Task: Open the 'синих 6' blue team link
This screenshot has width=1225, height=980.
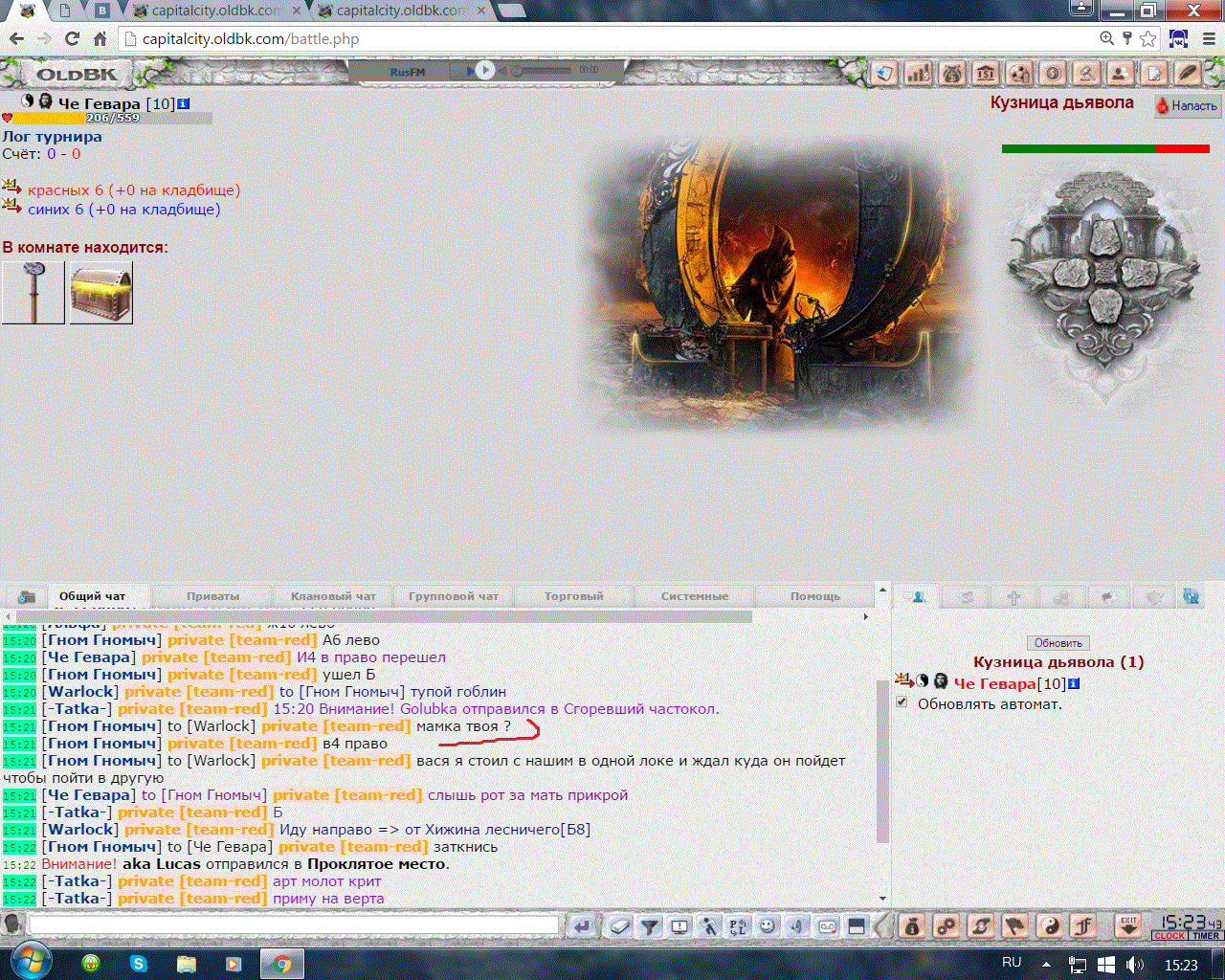Action: 124,210
